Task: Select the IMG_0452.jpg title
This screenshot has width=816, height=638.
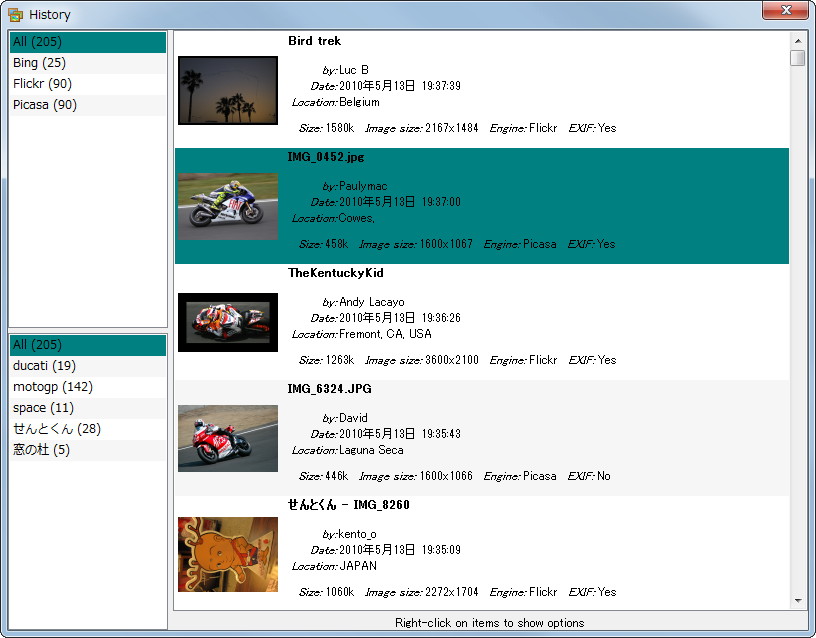Action: coord(326,157)
